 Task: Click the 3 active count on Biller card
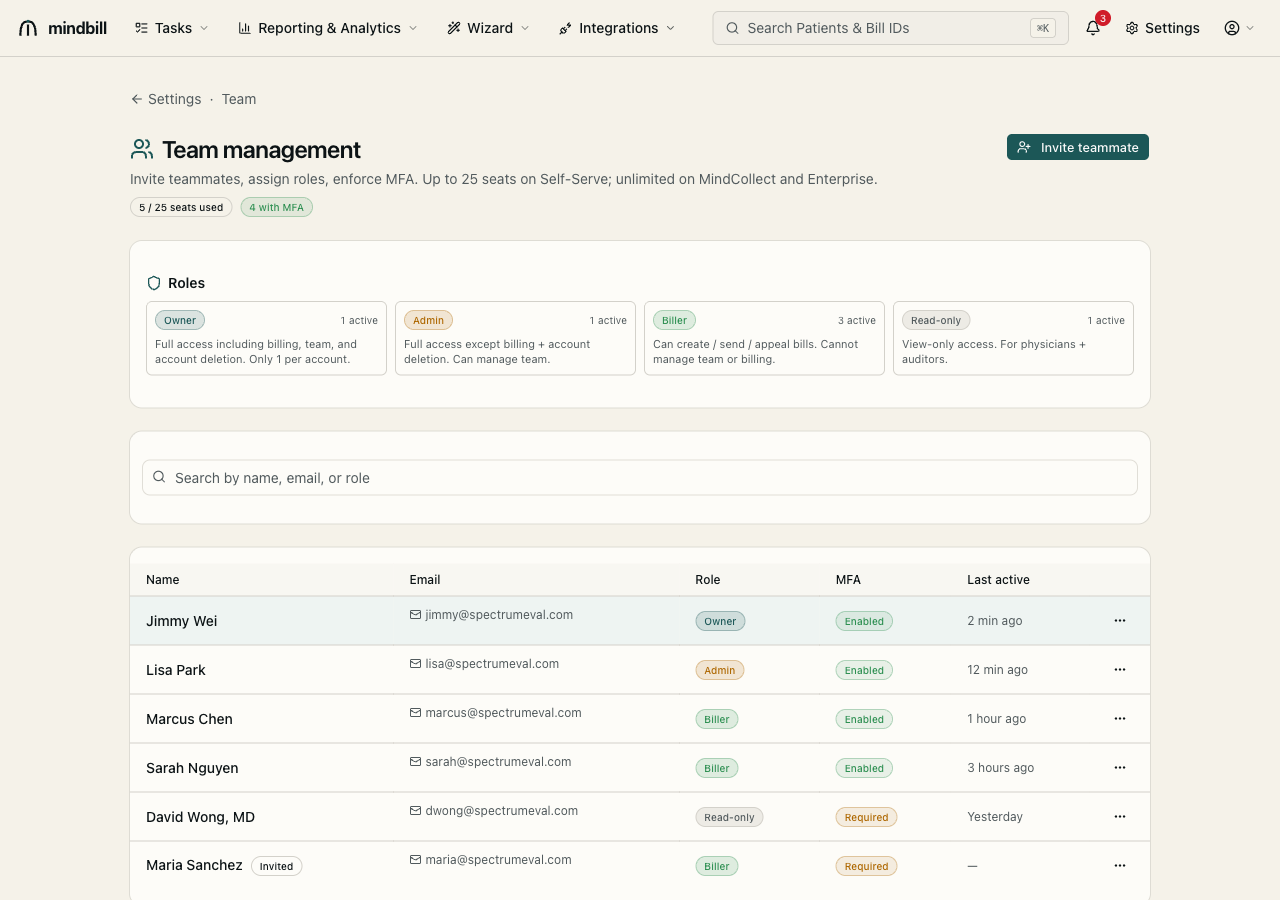[x=857, y=320]
